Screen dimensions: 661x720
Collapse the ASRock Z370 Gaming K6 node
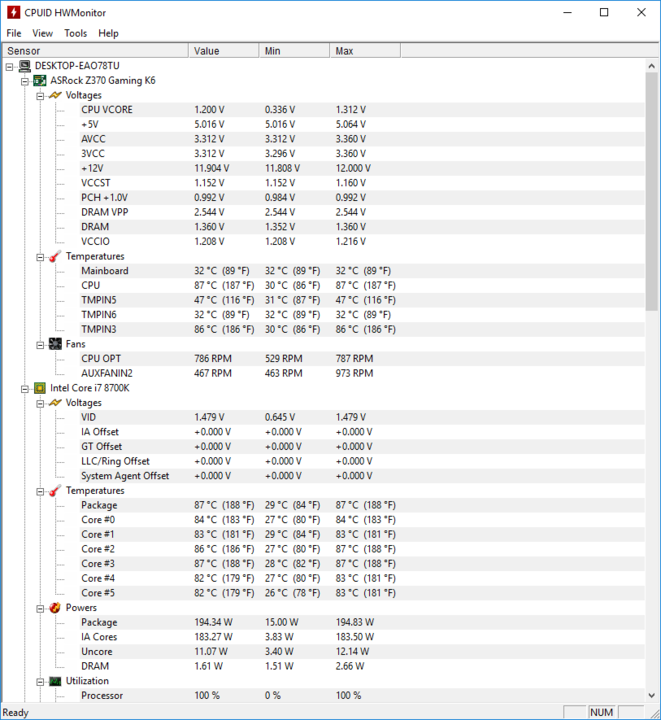[x=25, y=82]
